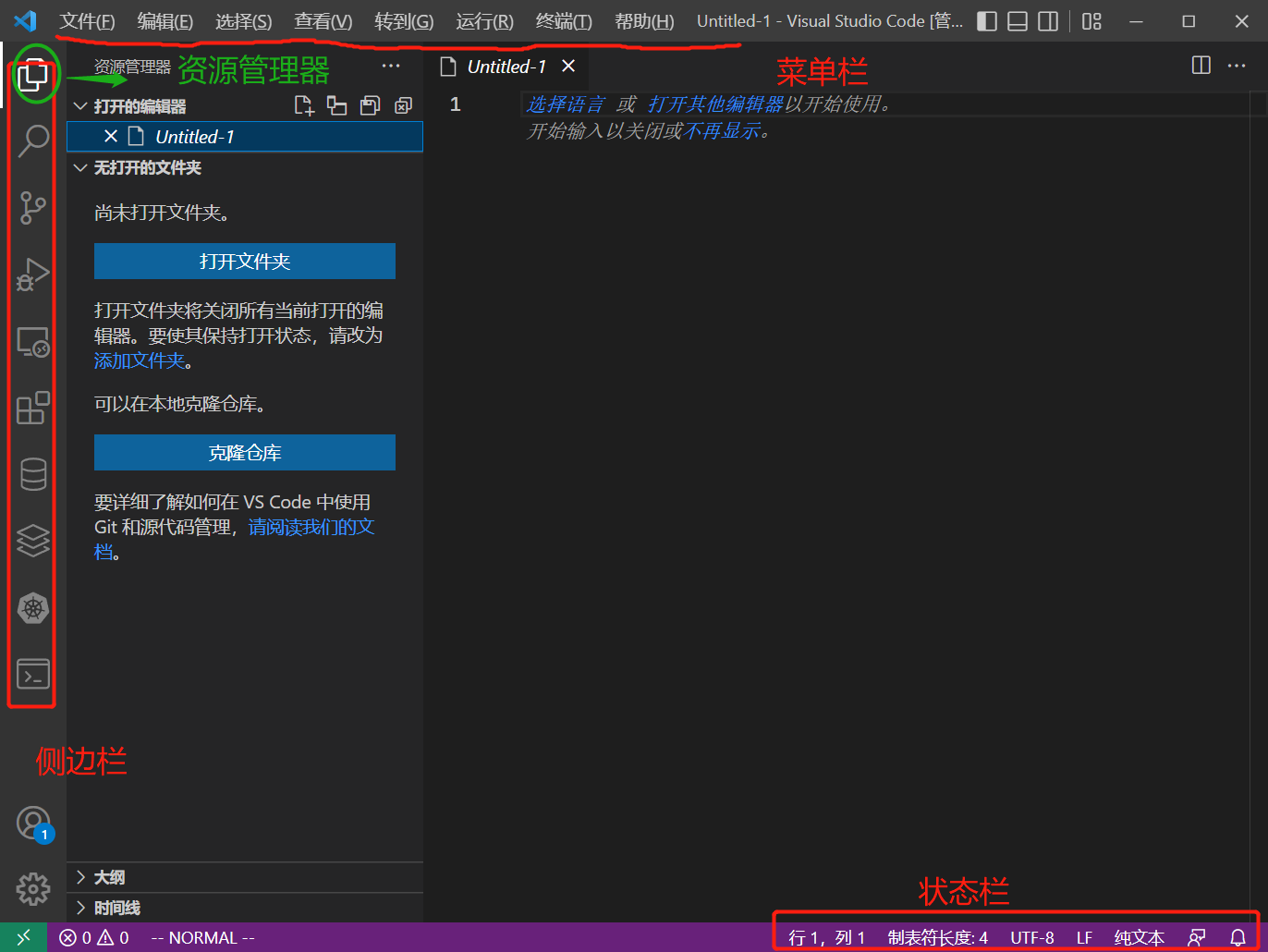1268x952 pixels.
Task: Change the UTF-8 file encoding
Action: coord(1032,937)
